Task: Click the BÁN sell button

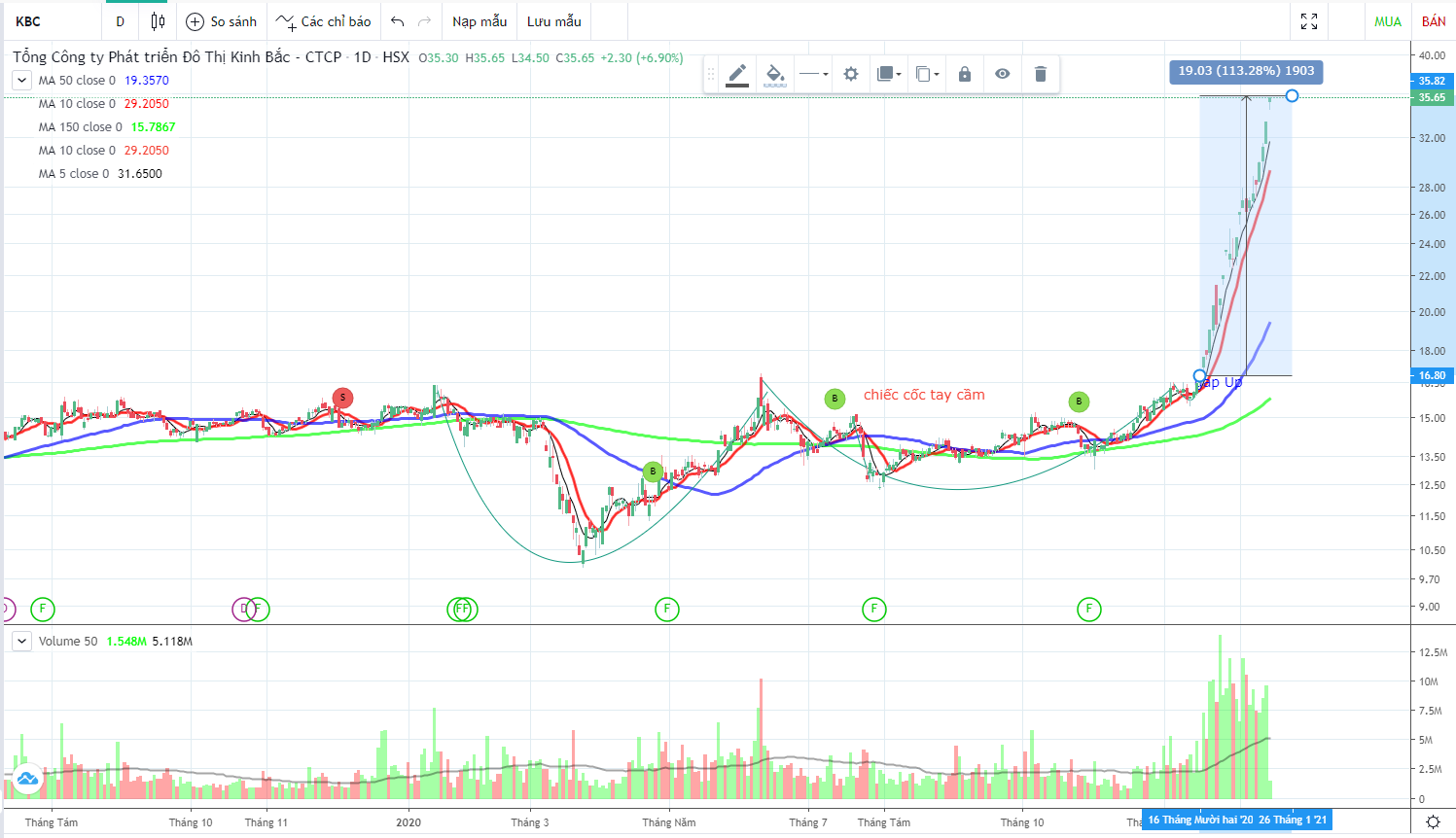Action: click(x=1434, y=21)
